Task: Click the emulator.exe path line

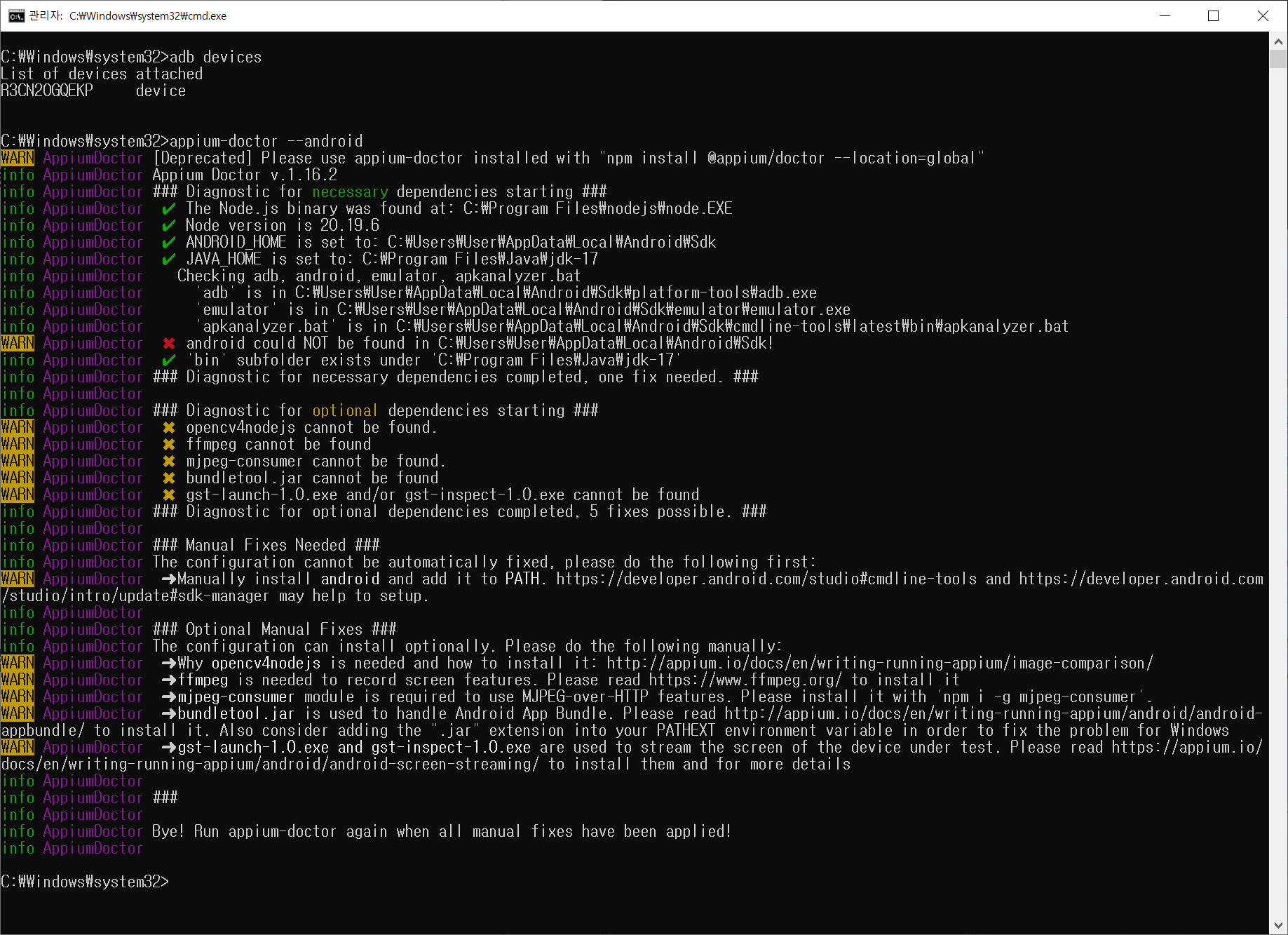Action: (524, 309)
